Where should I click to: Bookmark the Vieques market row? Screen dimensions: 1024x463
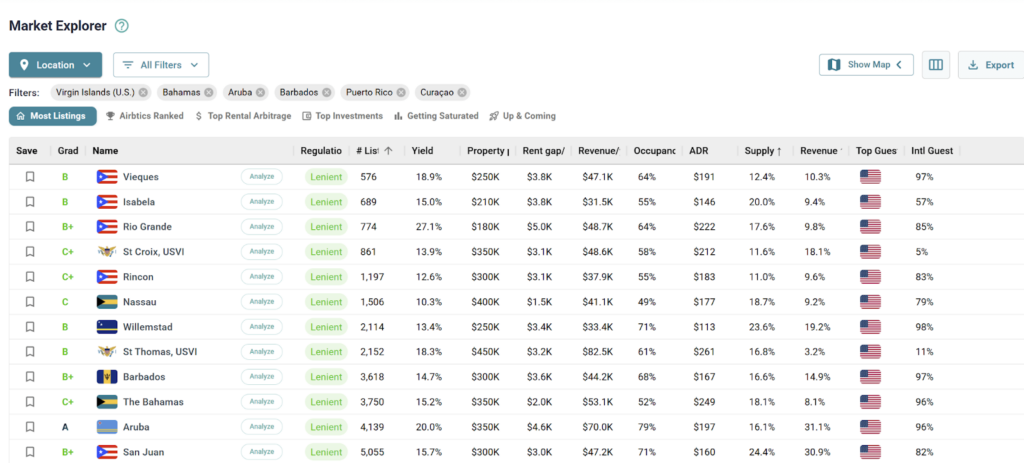(30, 177)
